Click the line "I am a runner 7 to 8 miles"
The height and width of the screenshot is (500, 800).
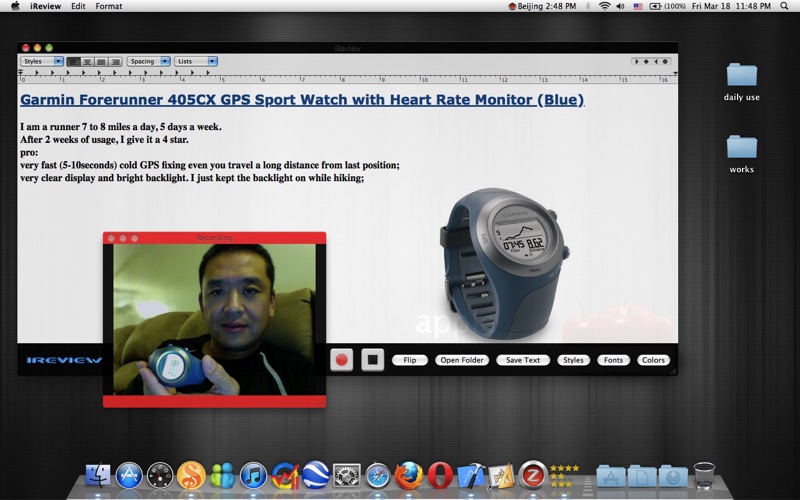pos(121,127)
